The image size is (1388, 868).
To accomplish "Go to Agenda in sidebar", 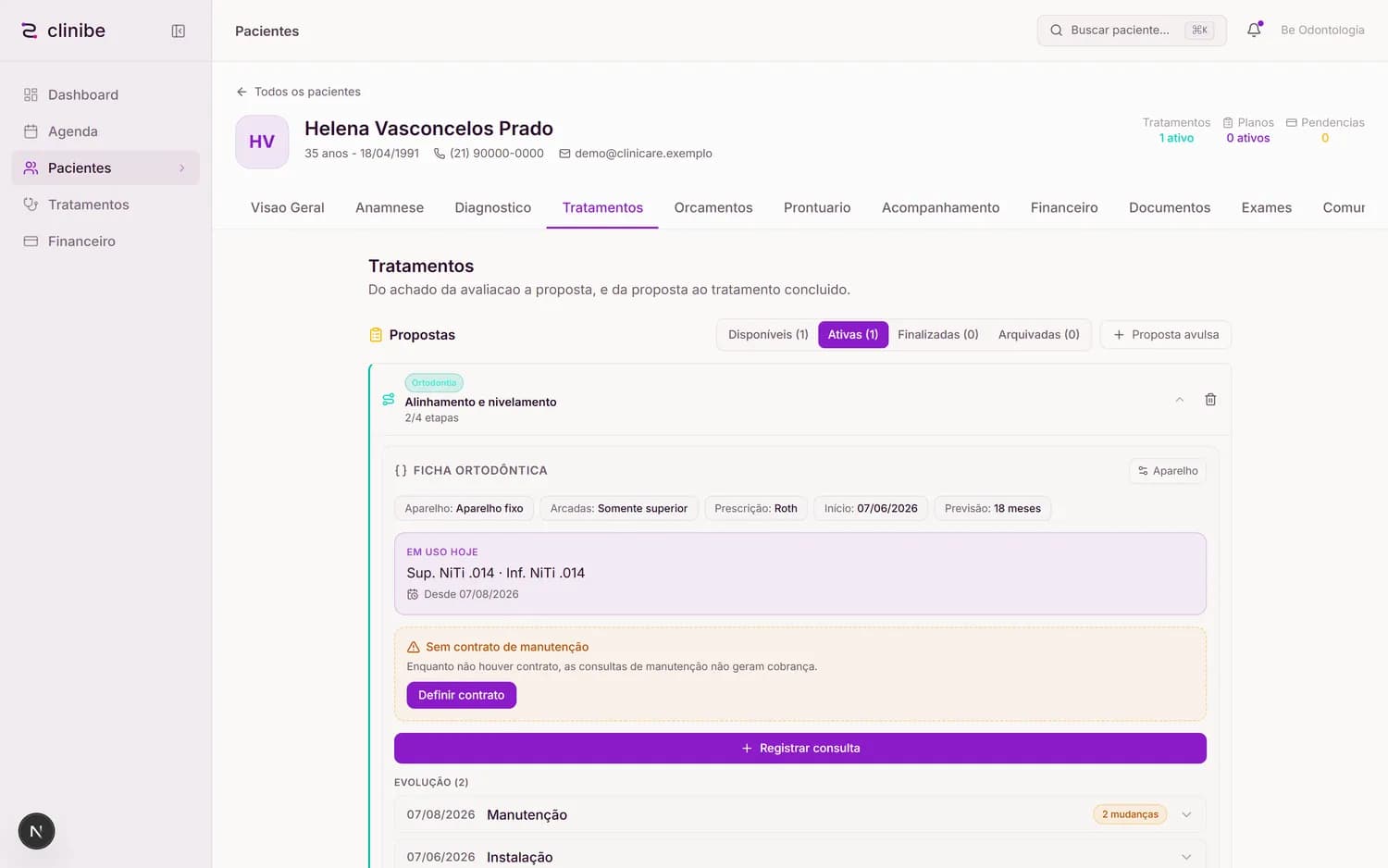I will (105, 131).
